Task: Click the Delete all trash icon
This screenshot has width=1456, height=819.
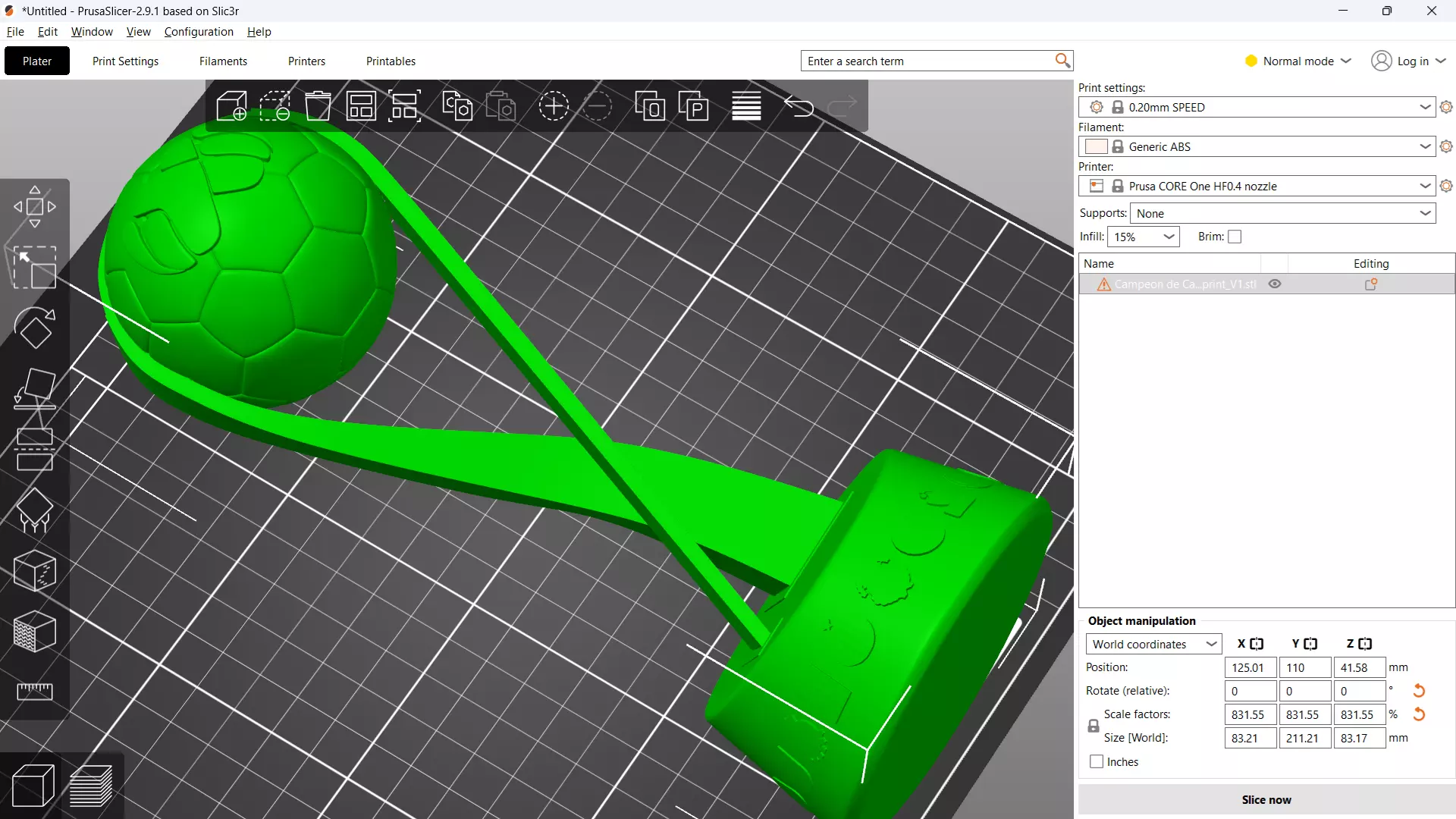Action: [x=318, y=106]
